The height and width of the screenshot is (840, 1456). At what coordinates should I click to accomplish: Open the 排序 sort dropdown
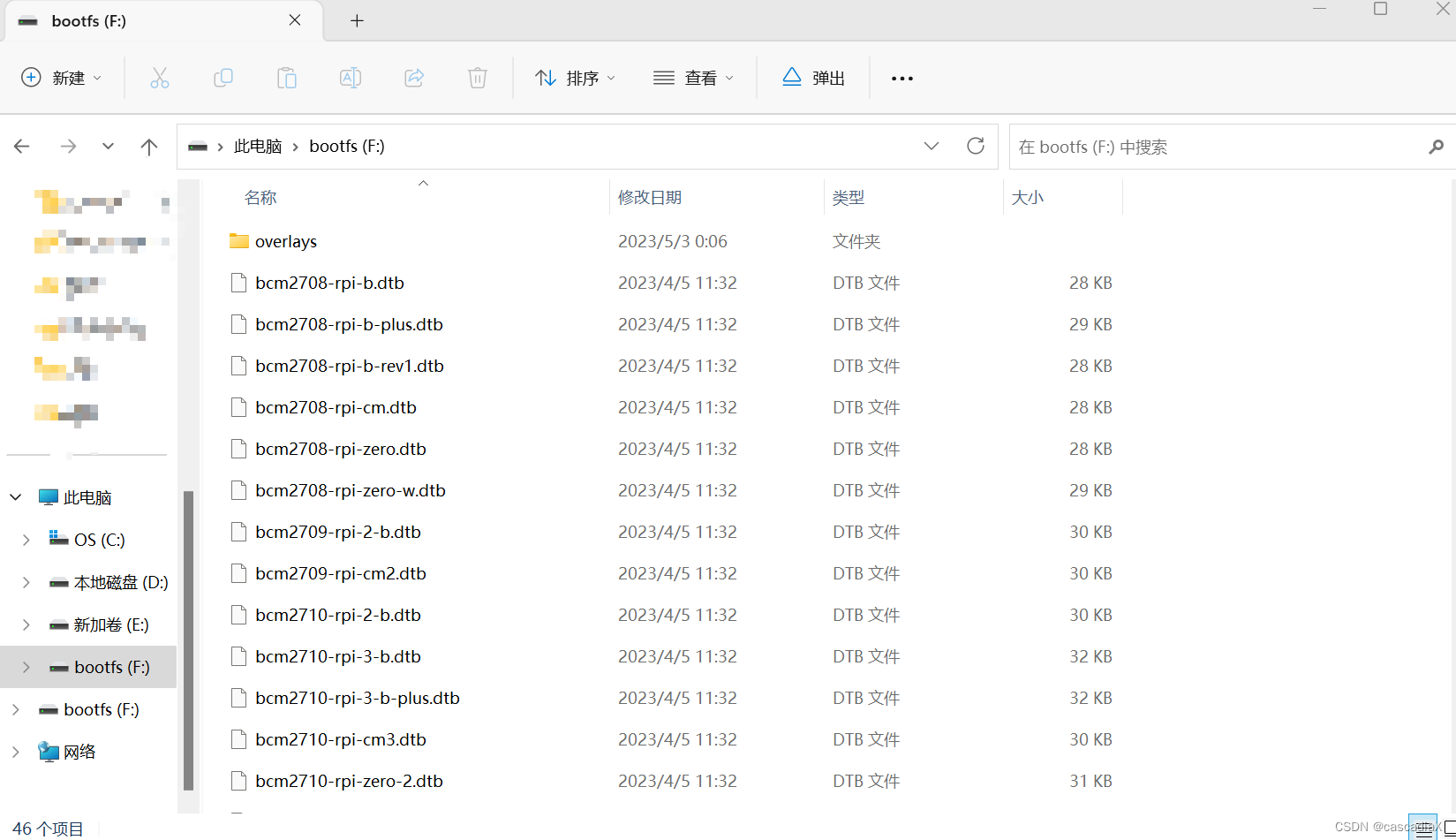(x=575, y=79)
